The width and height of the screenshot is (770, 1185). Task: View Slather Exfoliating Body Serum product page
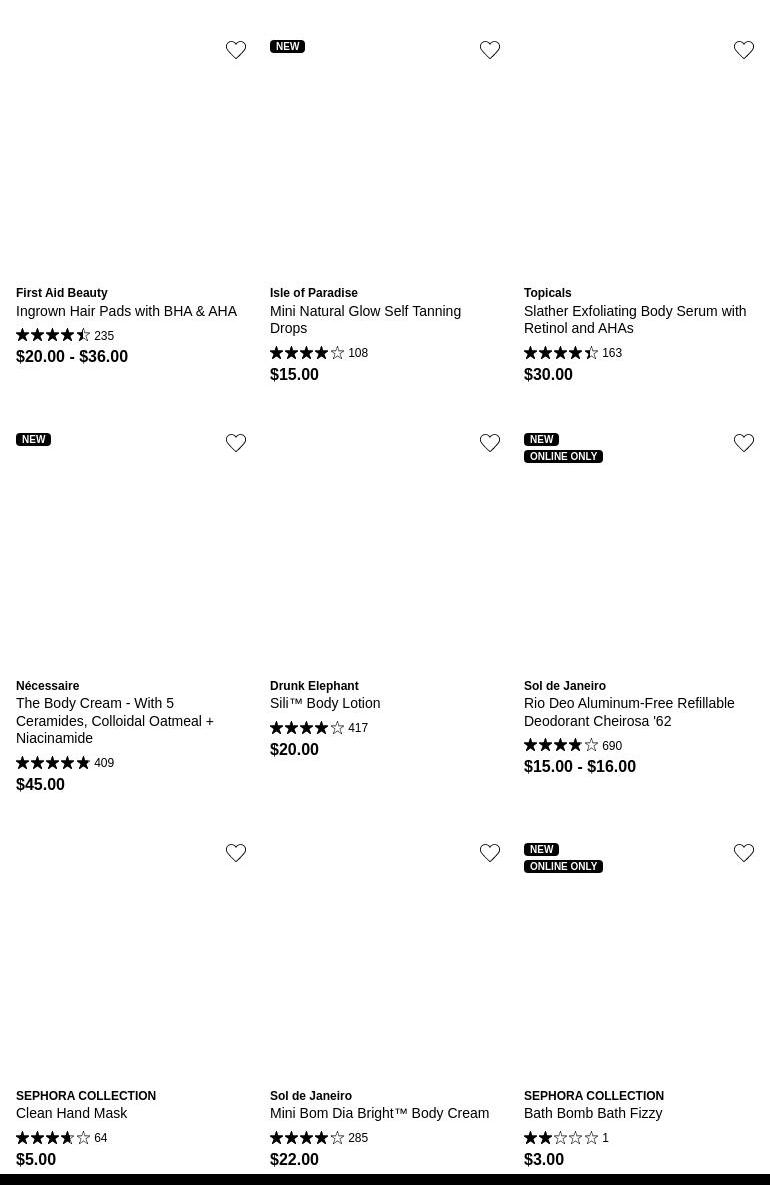click(x=634, y=319)
